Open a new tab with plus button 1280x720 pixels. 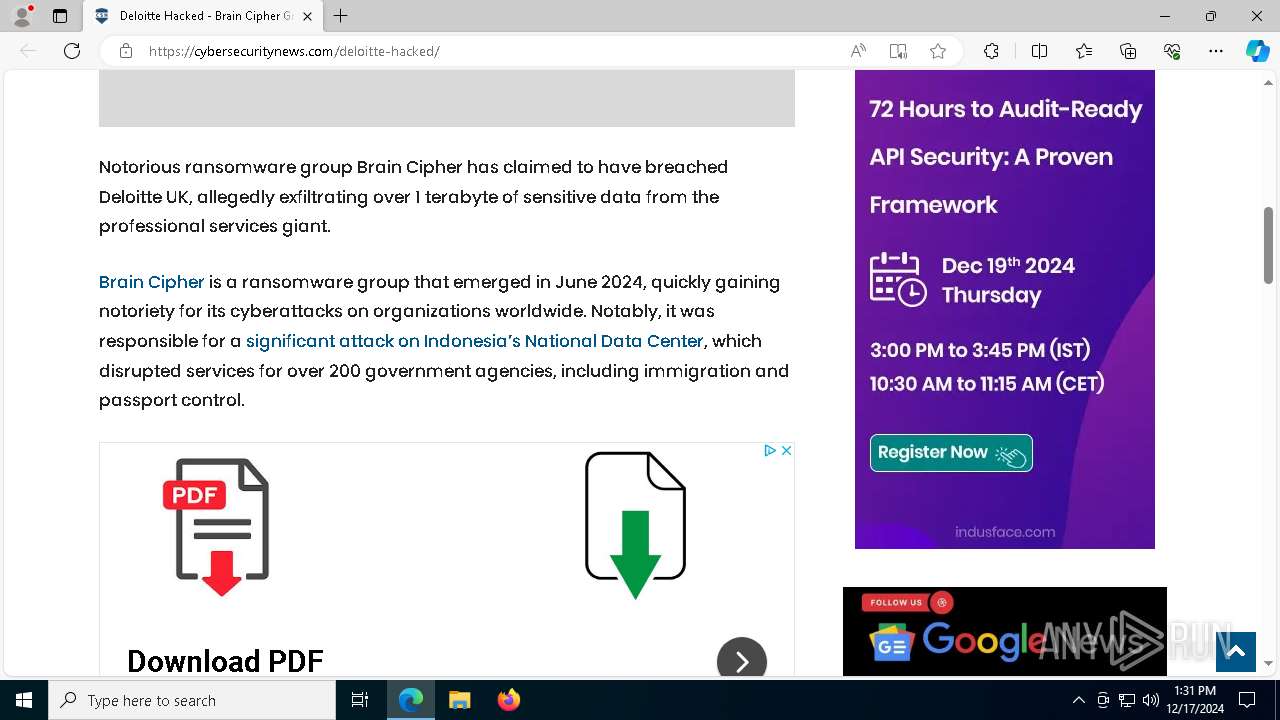[341, 16]
